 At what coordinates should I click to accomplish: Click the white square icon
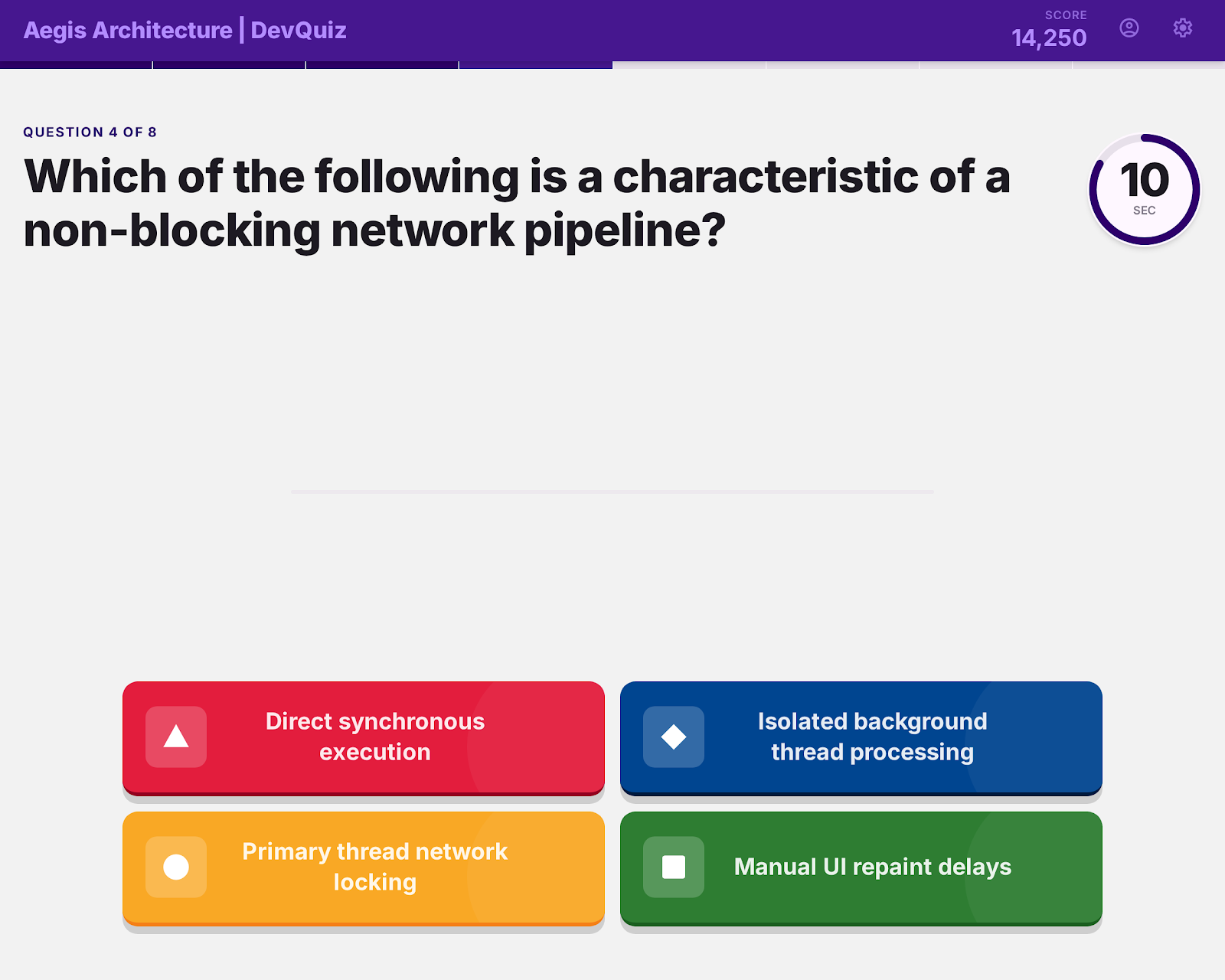point(674,867)
